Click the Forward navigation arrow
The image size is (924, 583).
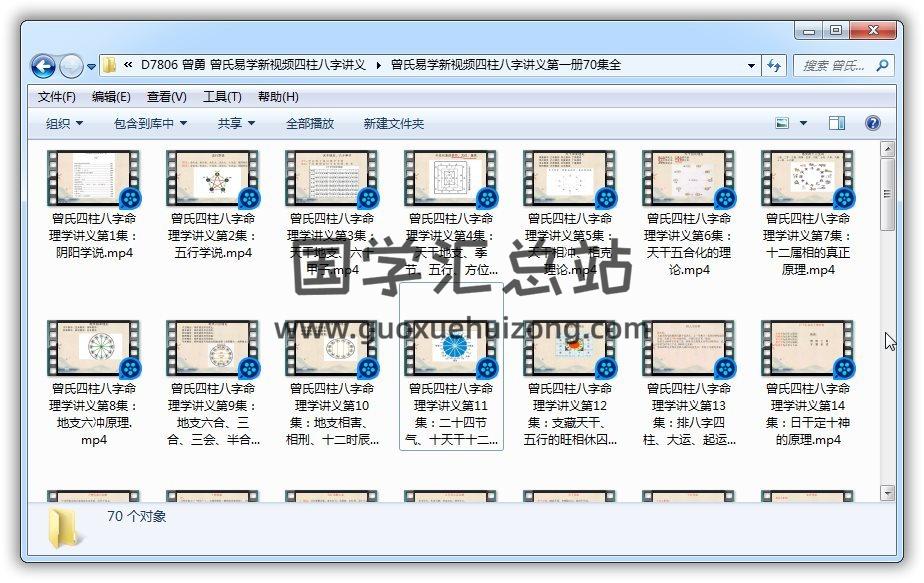click(71, 66)
